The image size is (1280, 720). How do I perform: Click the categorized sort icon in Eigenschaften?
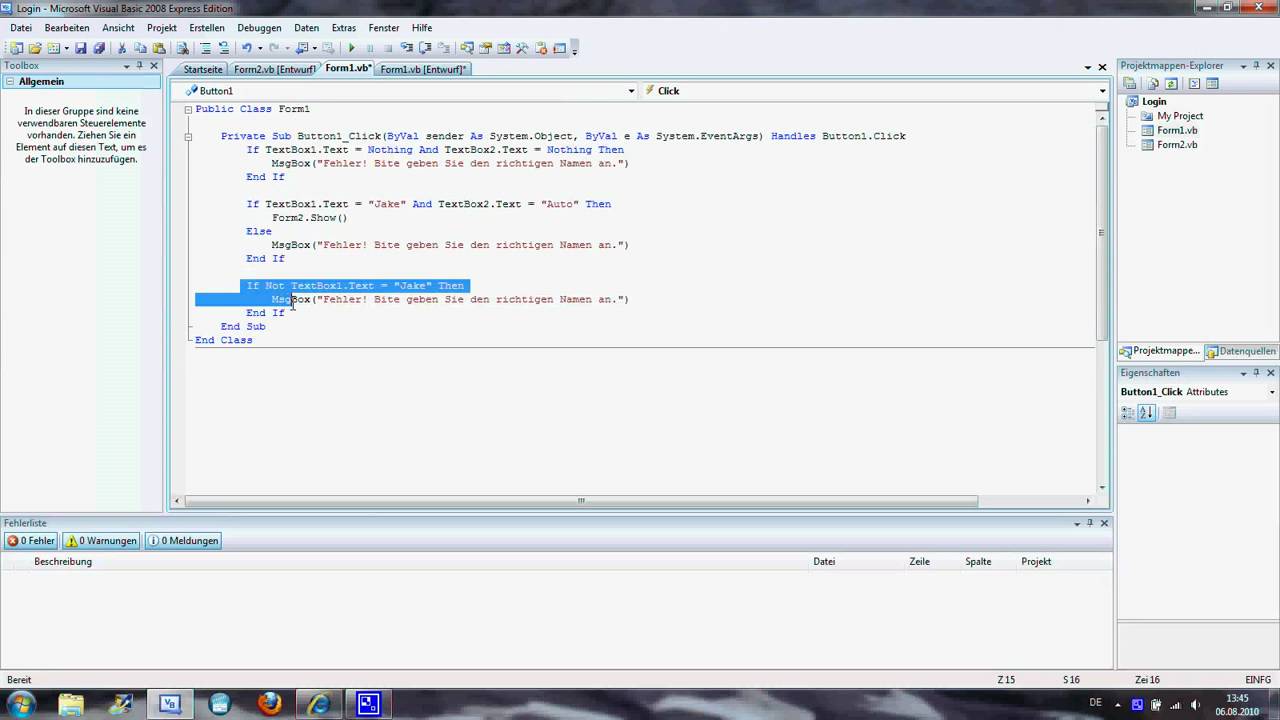[x=1128, y=413]
